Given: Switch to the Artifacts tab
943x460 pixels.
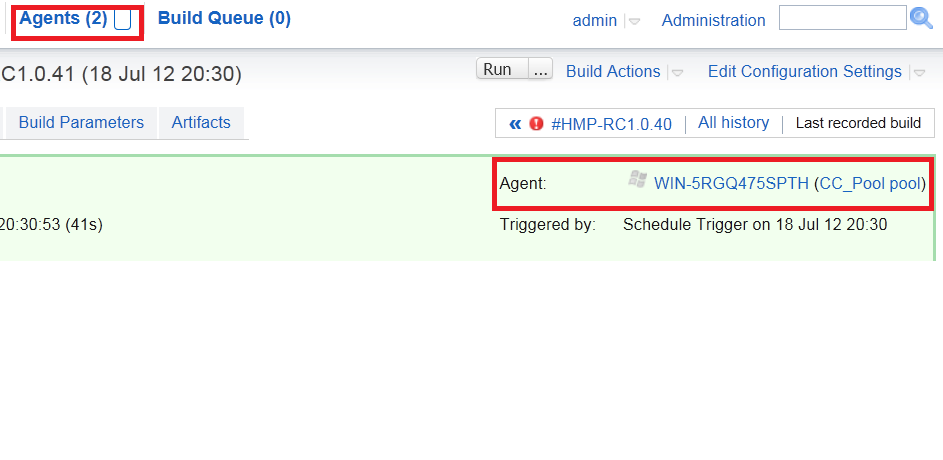Looking at the screenshot, I should pyautogui.click(x=201, y=123).
